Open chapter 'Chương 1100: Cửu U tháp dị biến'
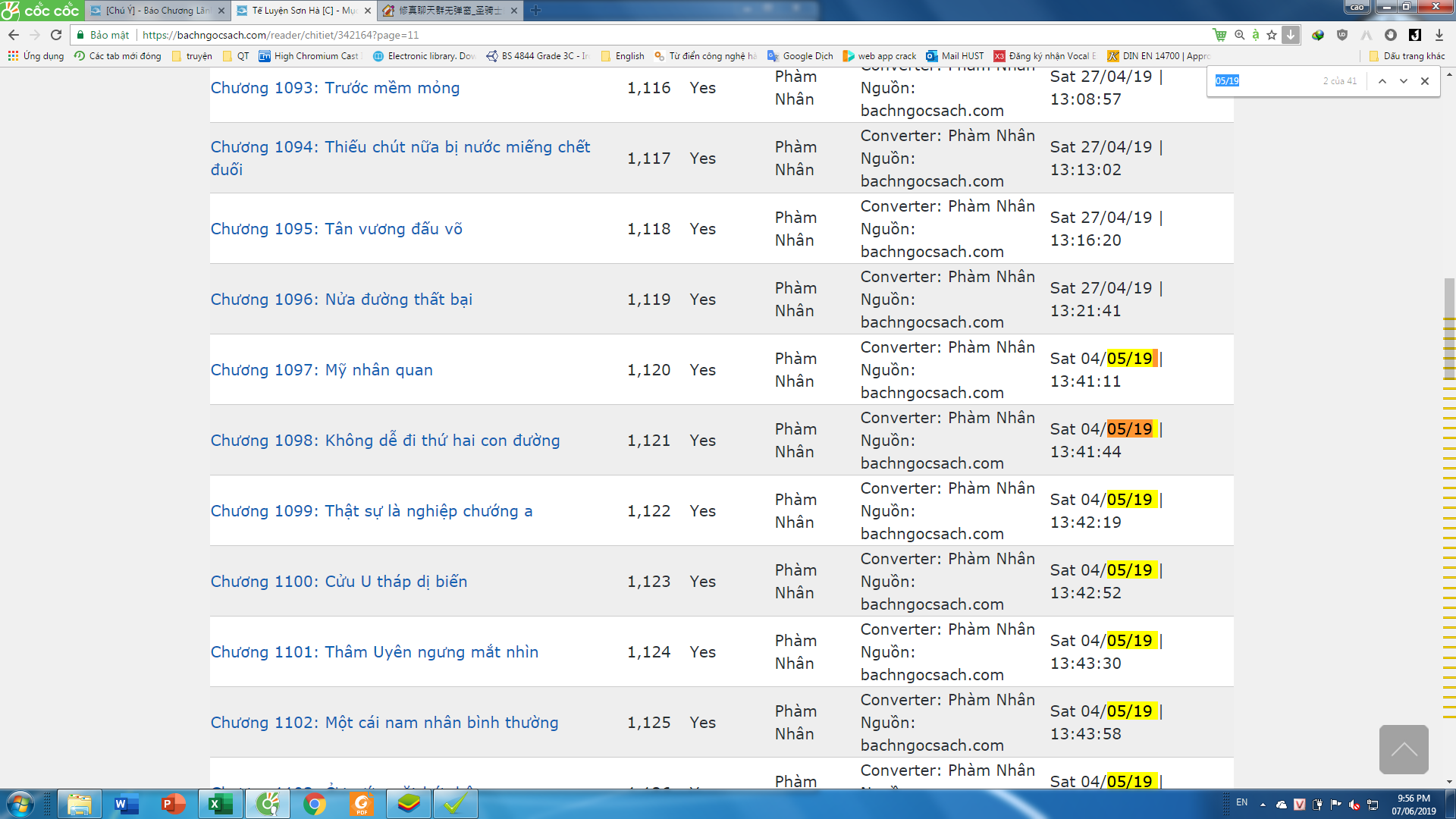 (x=339, y=582)
